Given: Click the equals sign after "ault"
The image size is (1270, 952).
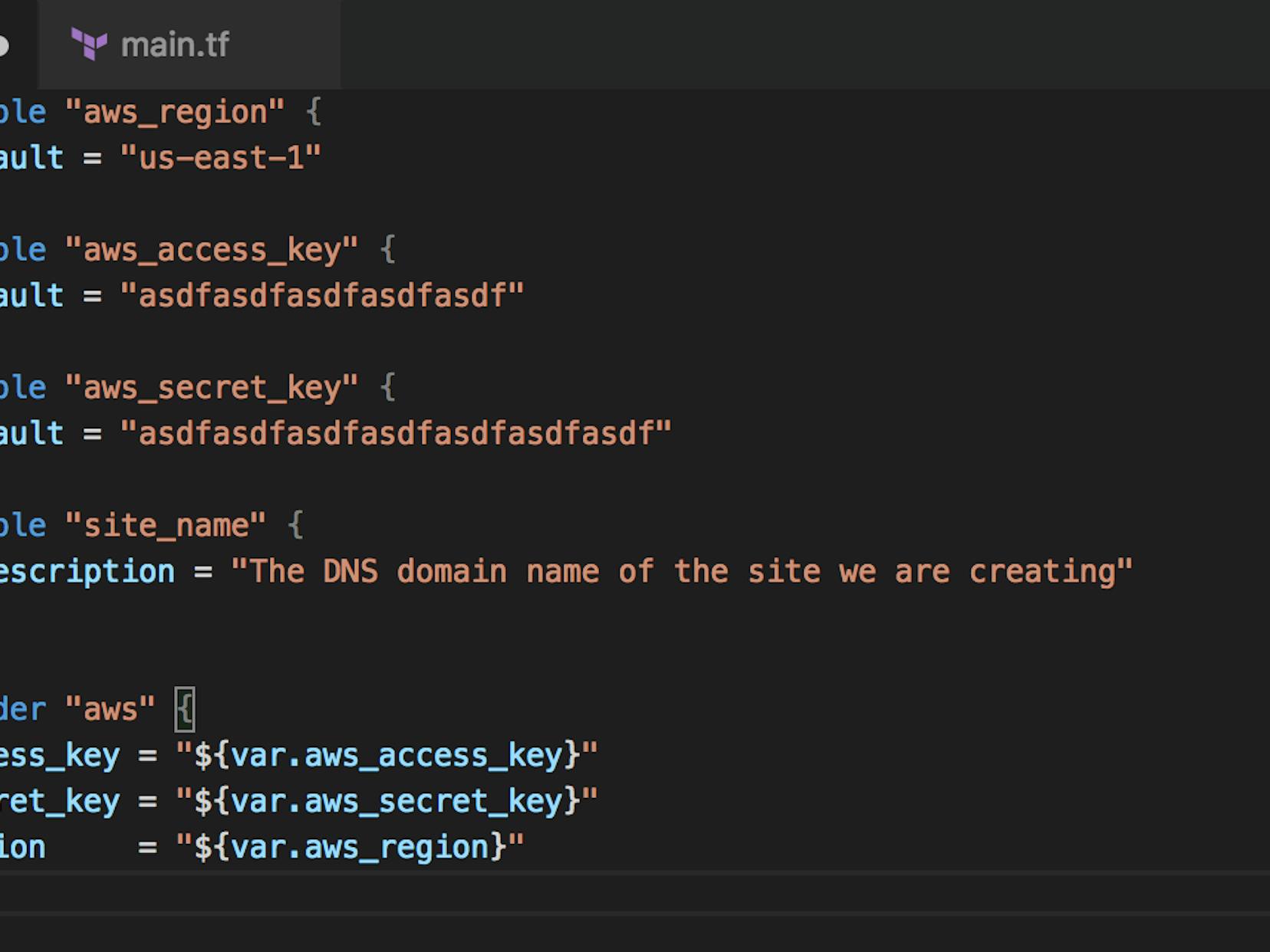Looking at the screenshot, I should click(x=92, y=157).
